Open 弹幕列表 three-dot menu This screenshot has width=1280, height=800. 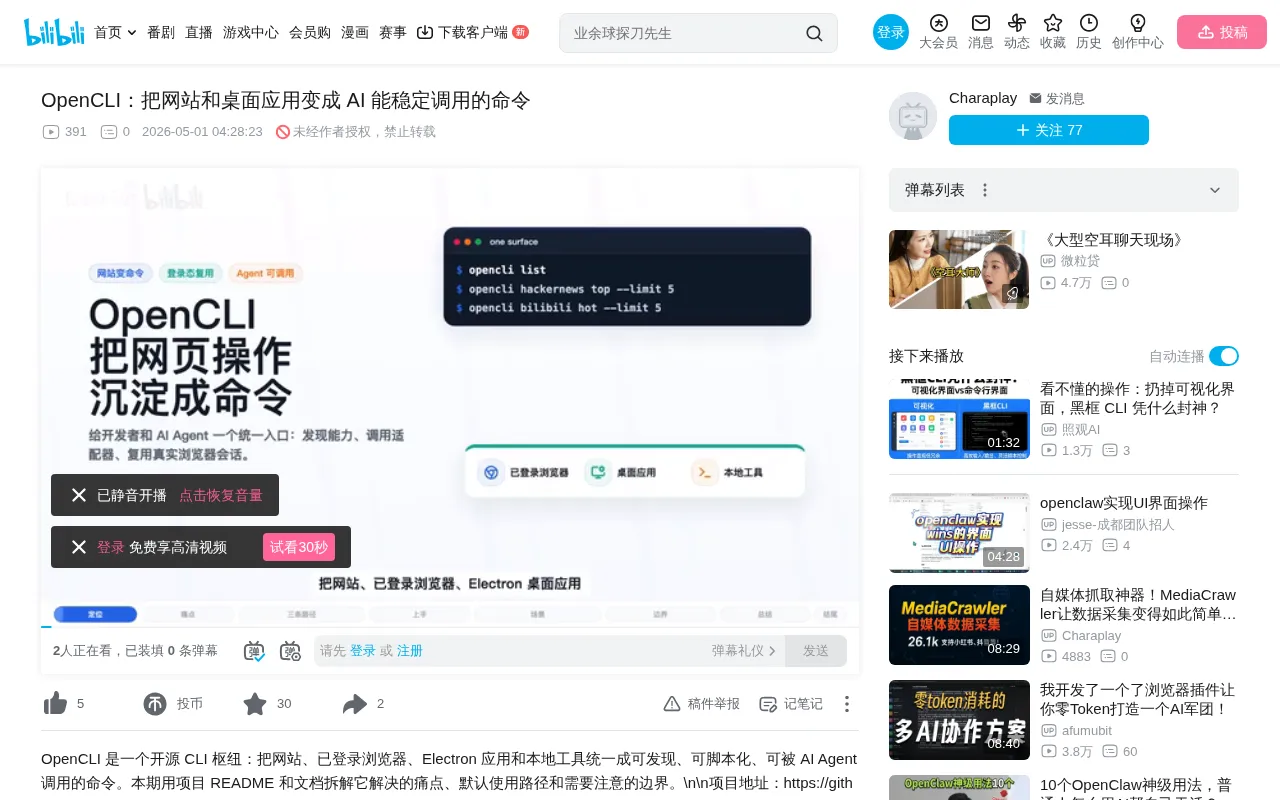[x=985, y=190]
